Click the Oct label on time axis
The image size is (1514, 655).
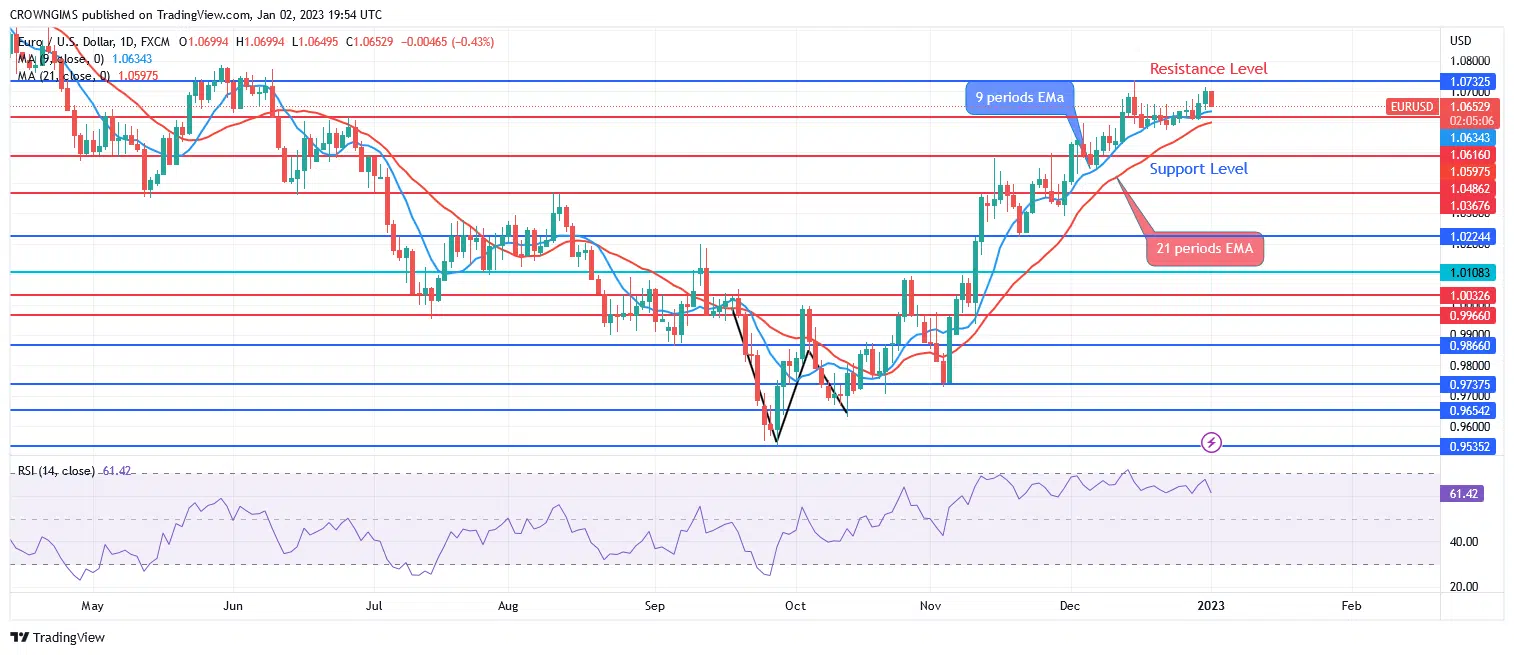point(795,606)
